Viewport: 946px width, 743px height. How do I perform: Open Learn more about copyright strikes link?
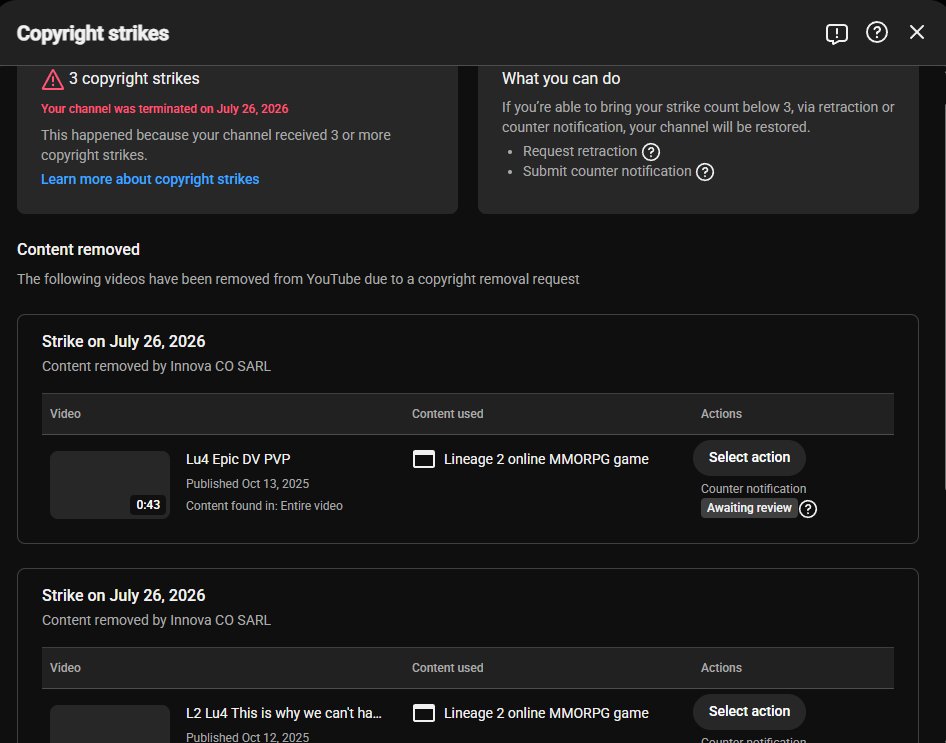click(x=150, y=179)
